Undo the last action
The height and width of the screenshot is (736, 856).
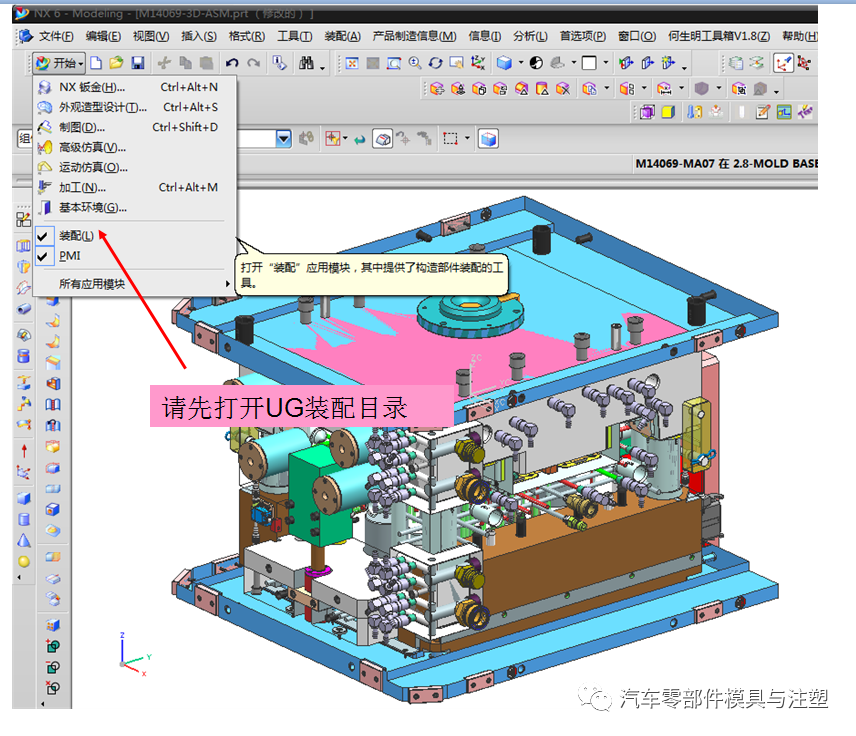point(232,63)
